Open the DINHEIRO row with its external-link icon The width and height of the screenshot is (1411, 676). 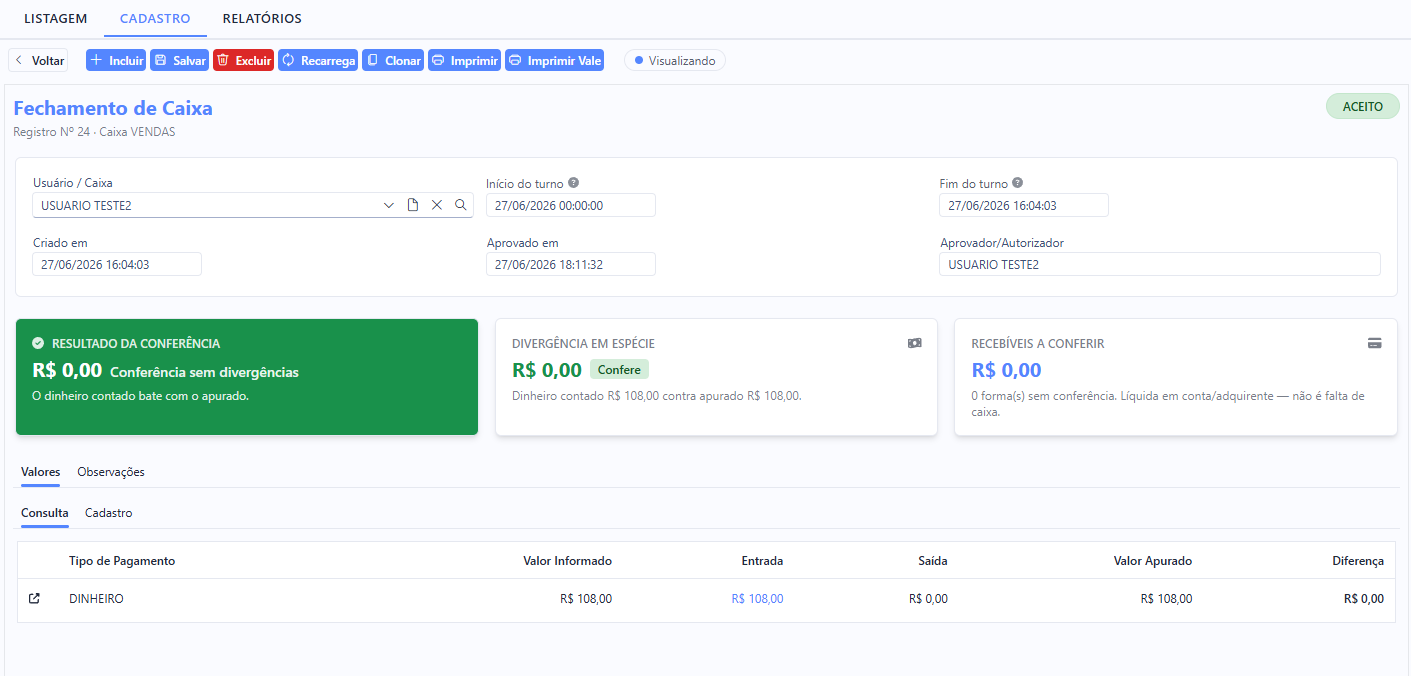click(x=34, y=599)
